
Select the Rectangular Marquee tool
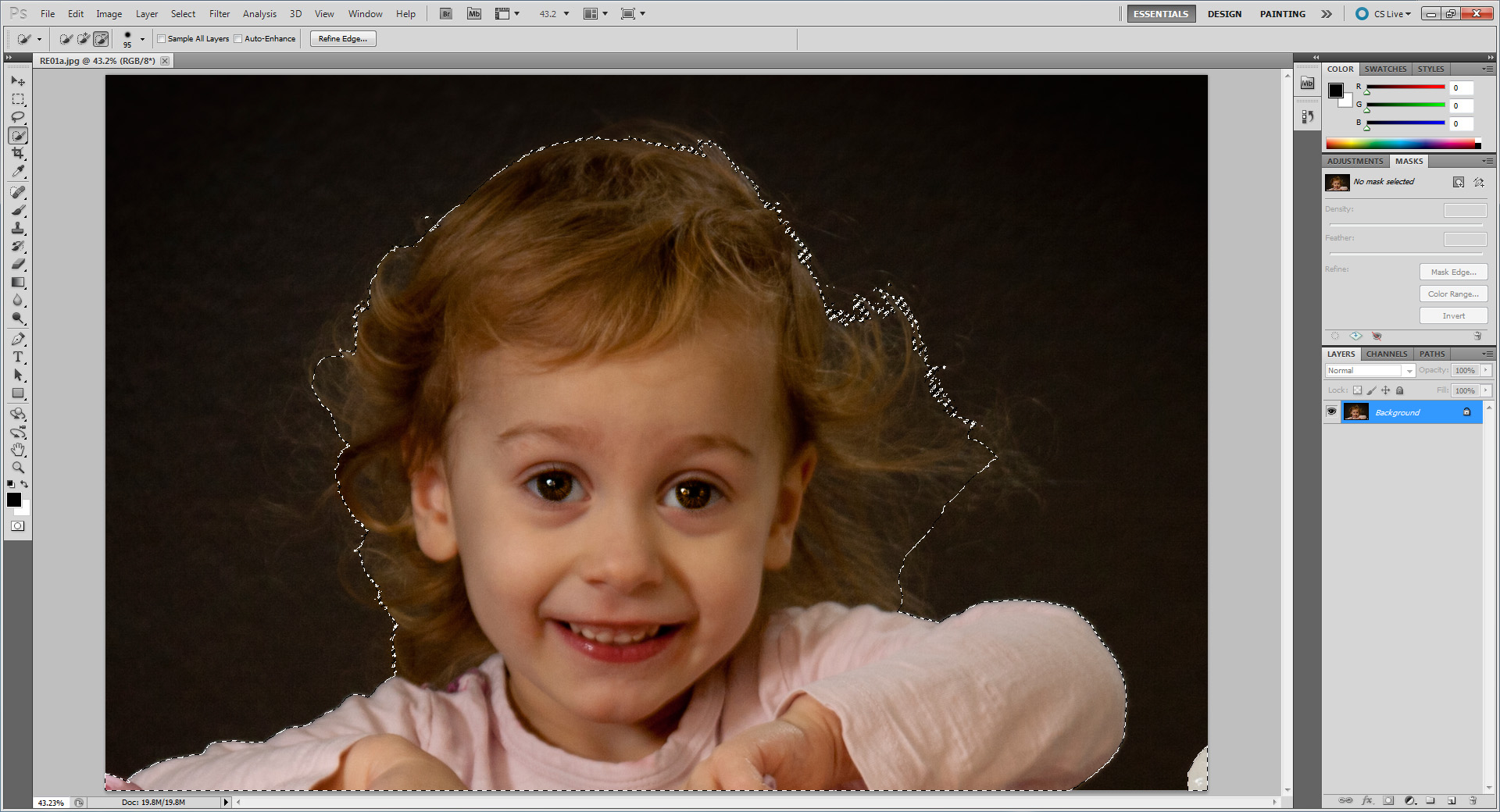pos(18,99)
